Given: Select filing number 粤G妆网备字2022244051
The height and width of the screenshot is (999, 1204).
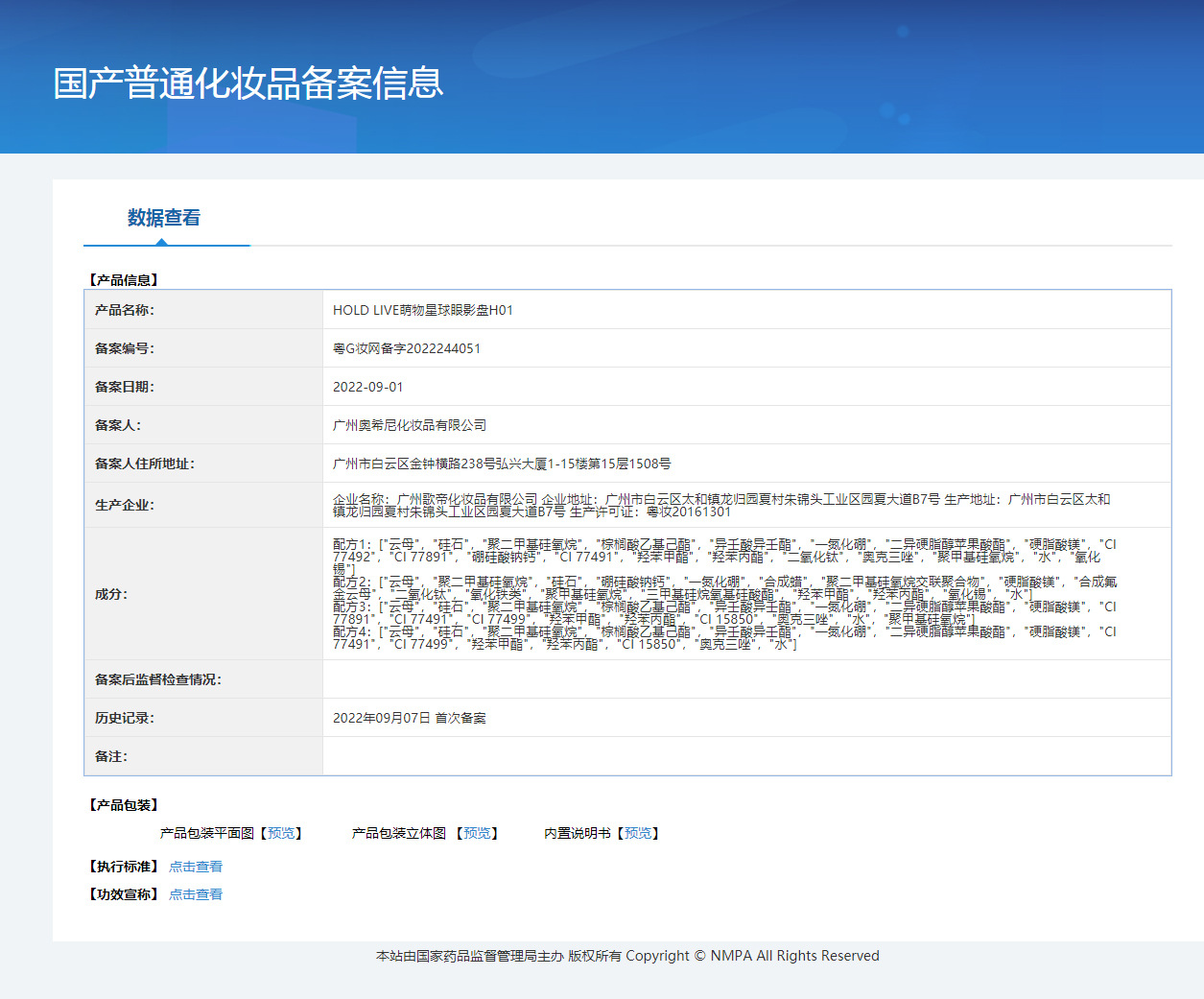Looking at the screenshot, I should pos(407,348).
